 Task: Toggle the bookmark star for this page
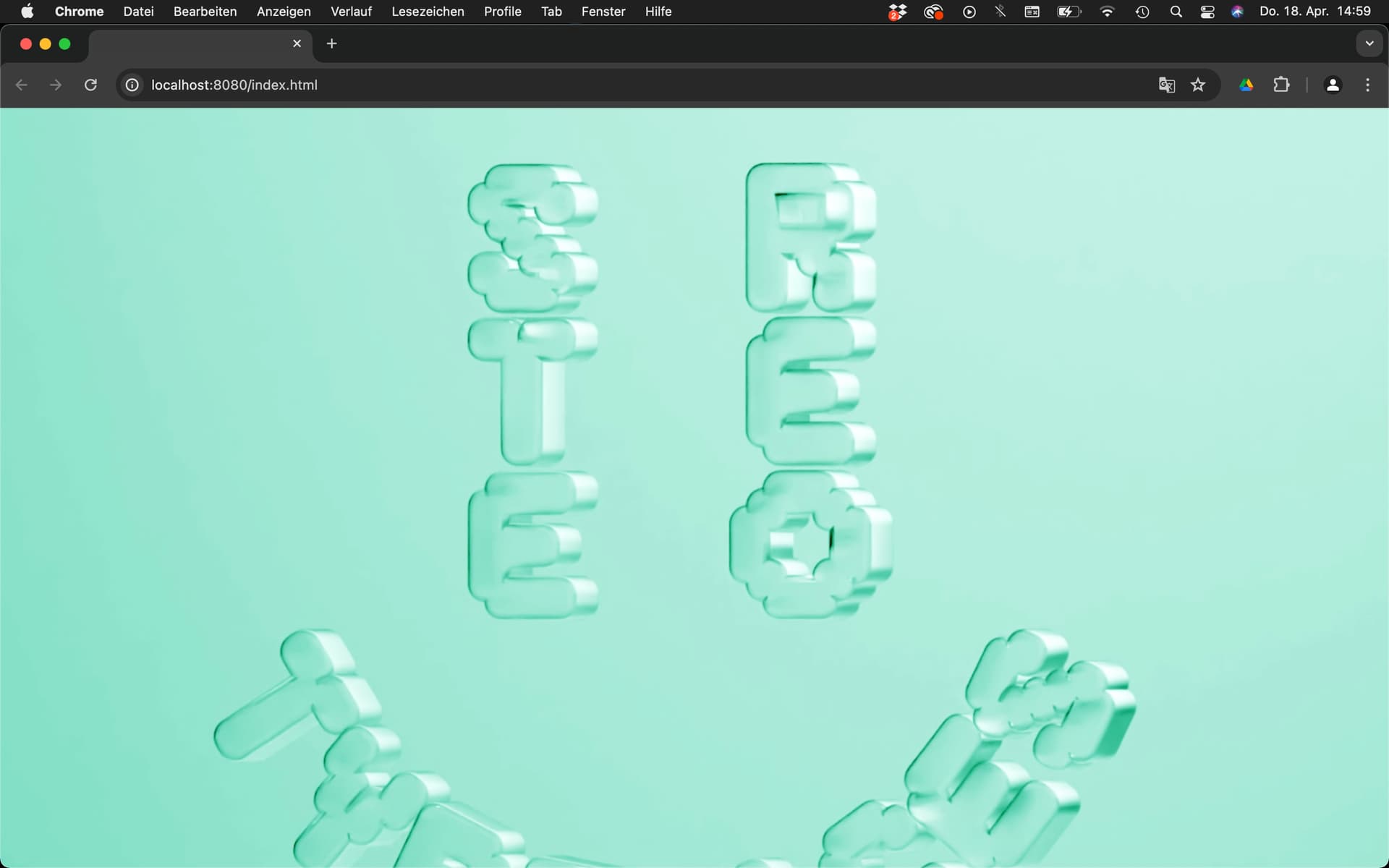(1198, 85)
